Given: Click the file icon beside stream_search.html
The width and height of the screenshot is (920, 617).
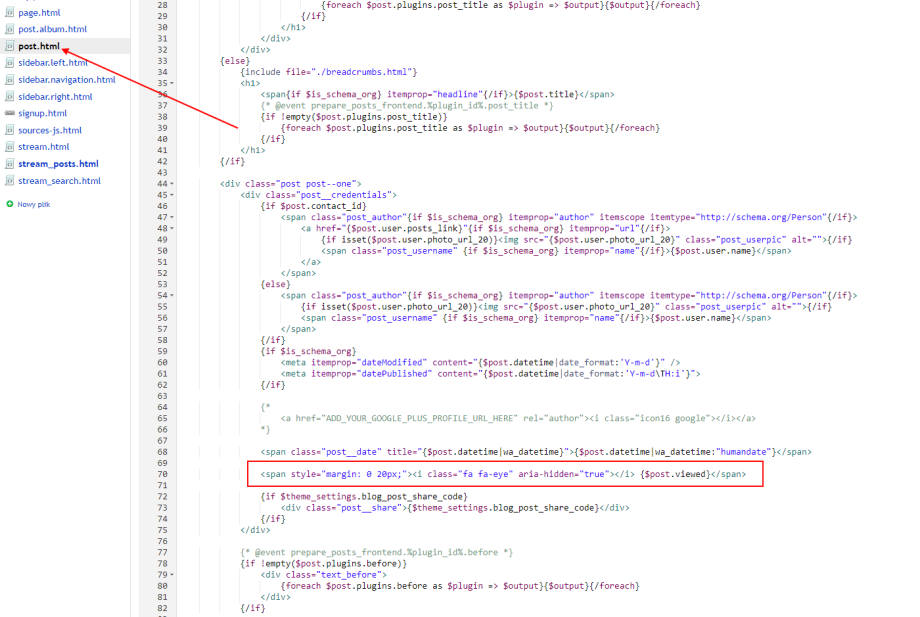Looking at the screenshot, I should pos(10,181).
